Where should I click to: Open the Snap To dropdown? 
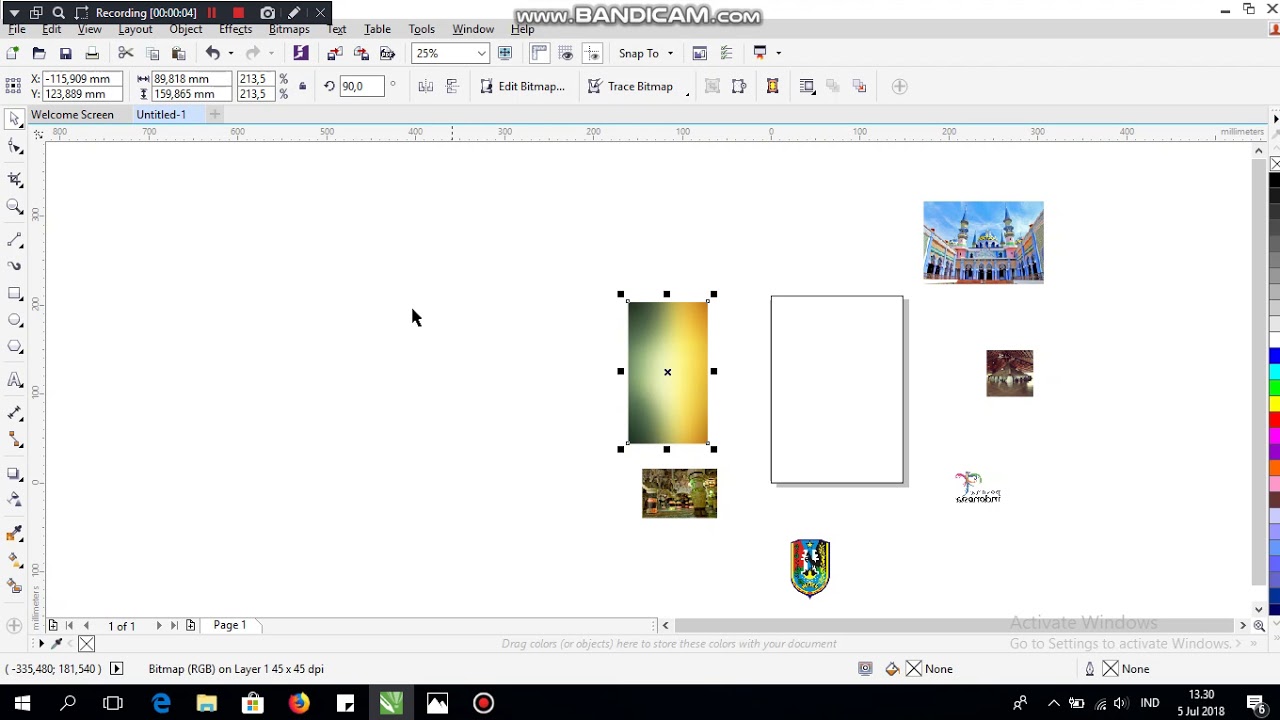point(646,53)
